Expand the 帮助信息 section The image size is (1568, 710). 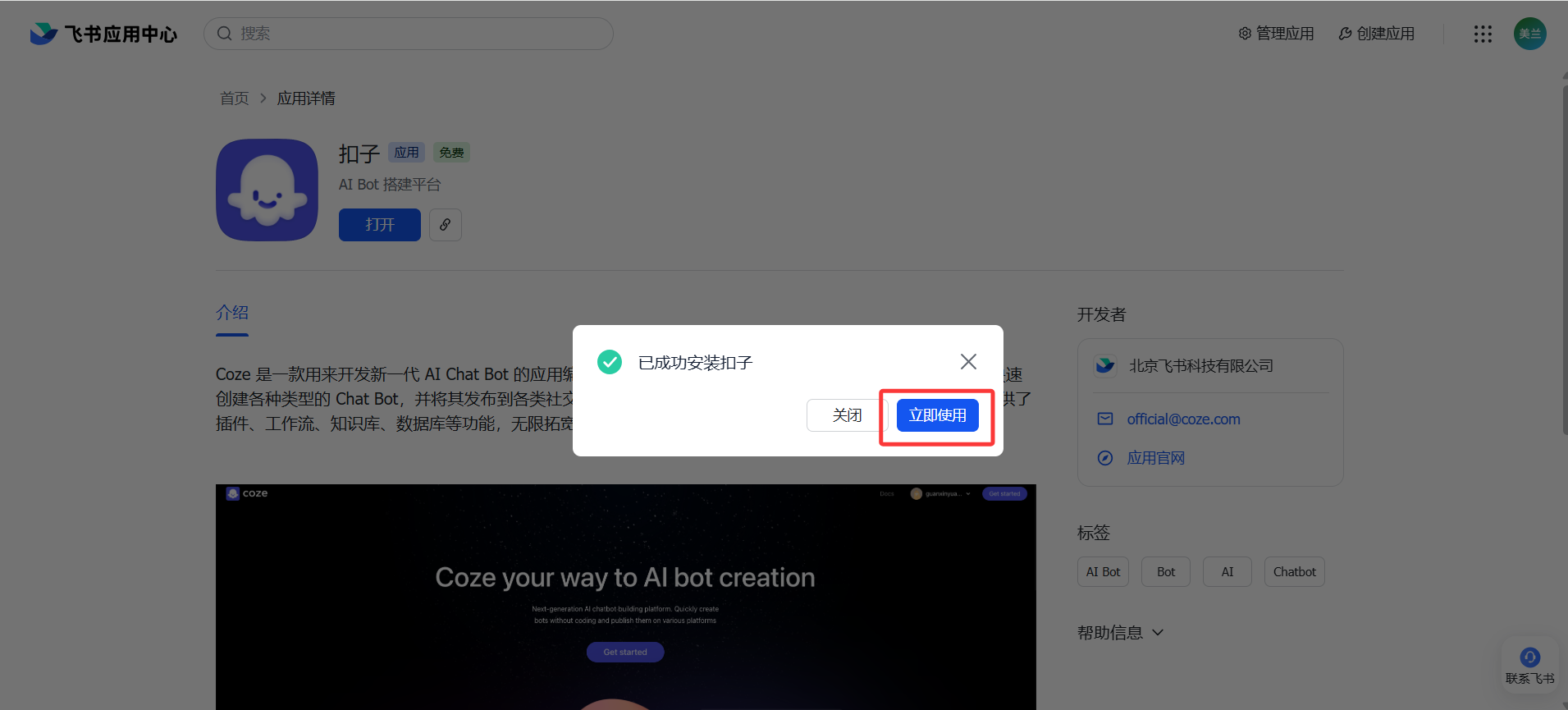tap(1121, 633)
